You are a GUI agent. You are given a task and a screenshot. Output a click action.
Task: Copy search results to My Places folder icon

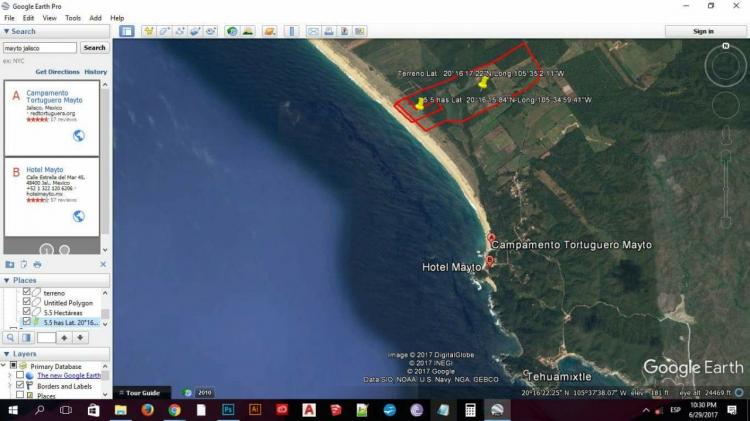coord(10,265)
